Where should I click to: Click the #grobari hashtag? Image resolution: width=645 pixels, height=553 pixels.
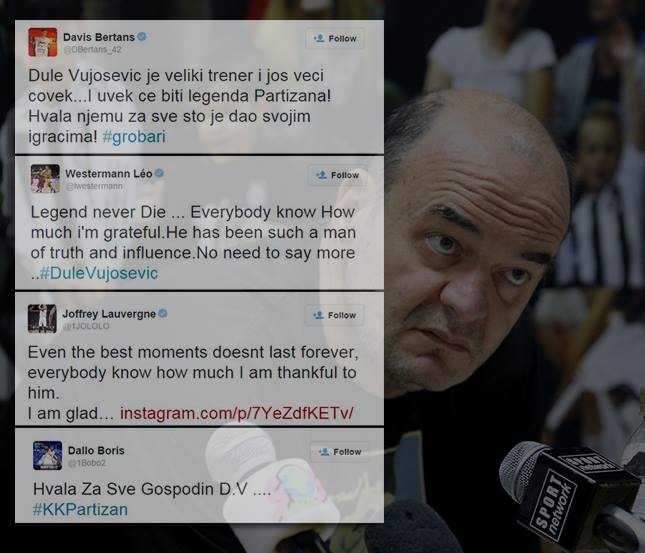[134, 137]
